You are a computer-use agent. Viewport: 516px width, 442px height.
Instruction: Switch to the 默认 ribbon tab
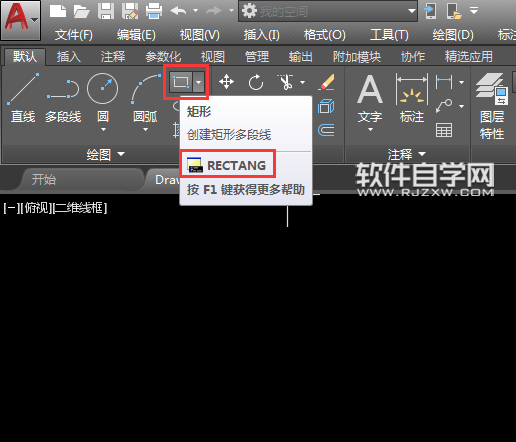[x=25, y=57]
